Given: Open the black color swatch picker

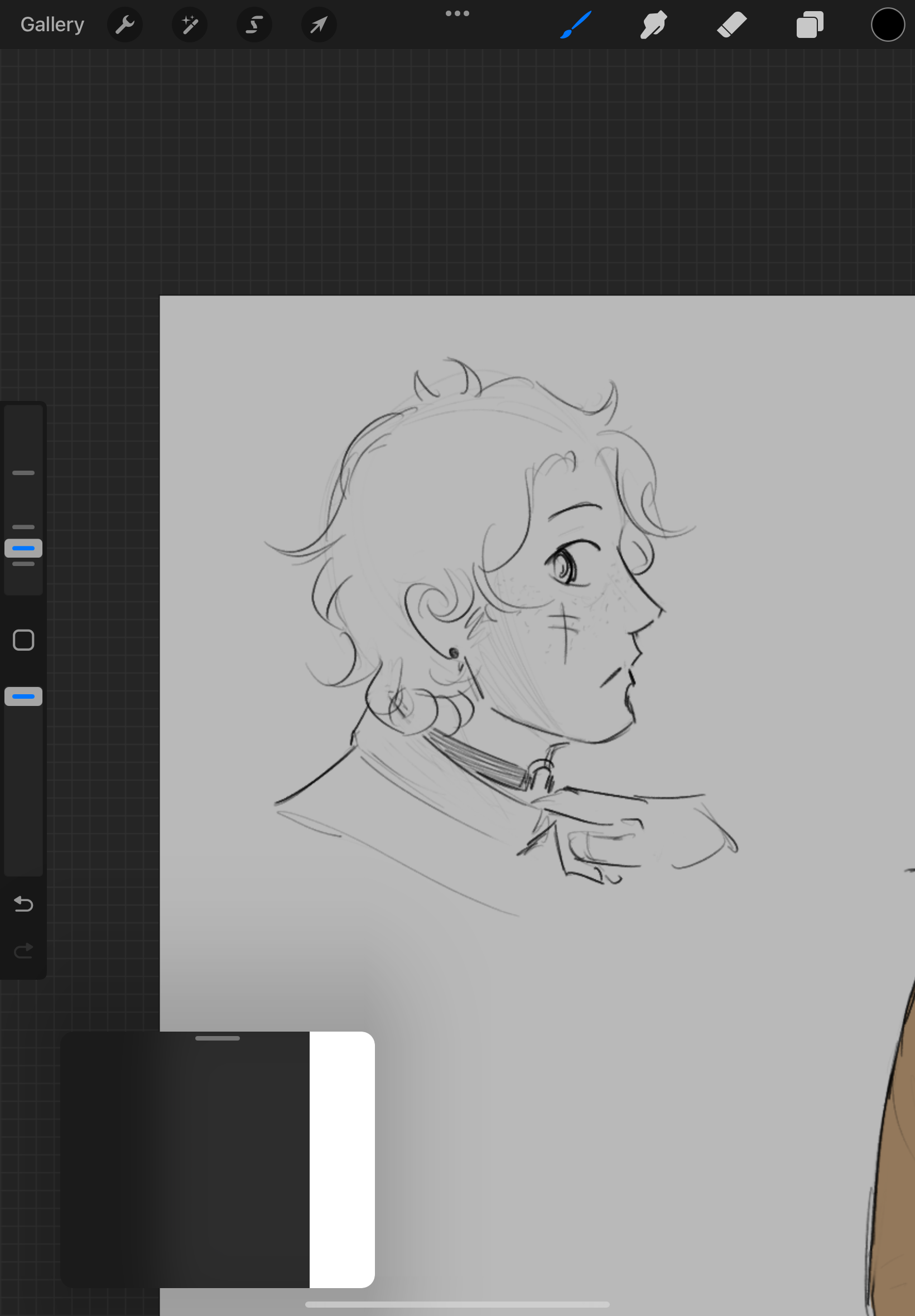Looking at the screenshot, I should tap(888, 25).
